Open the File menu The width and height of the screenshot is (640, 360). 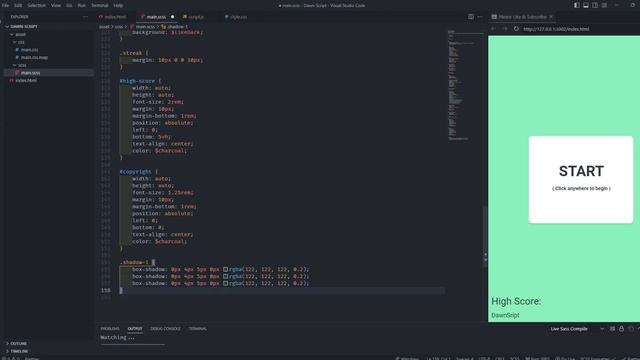(5, 5)
